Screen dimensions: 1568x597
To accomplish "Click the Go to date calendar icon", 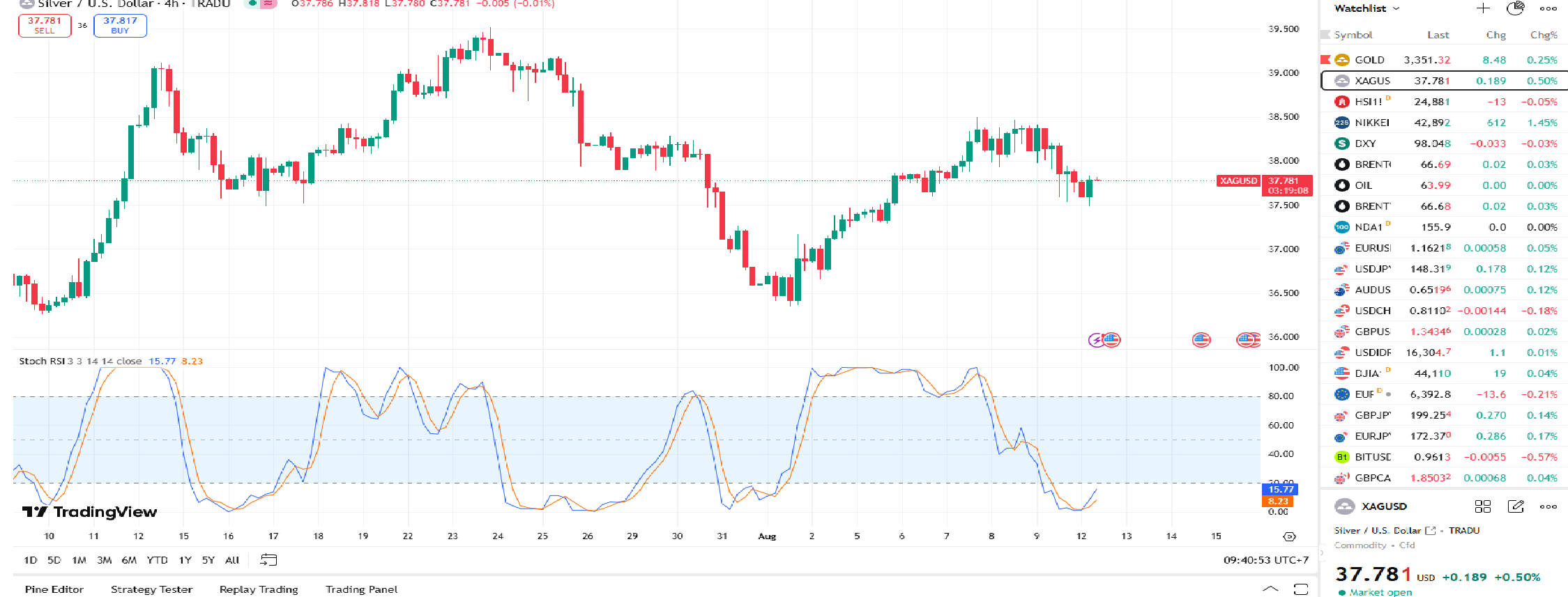I will tap(268, 560).
